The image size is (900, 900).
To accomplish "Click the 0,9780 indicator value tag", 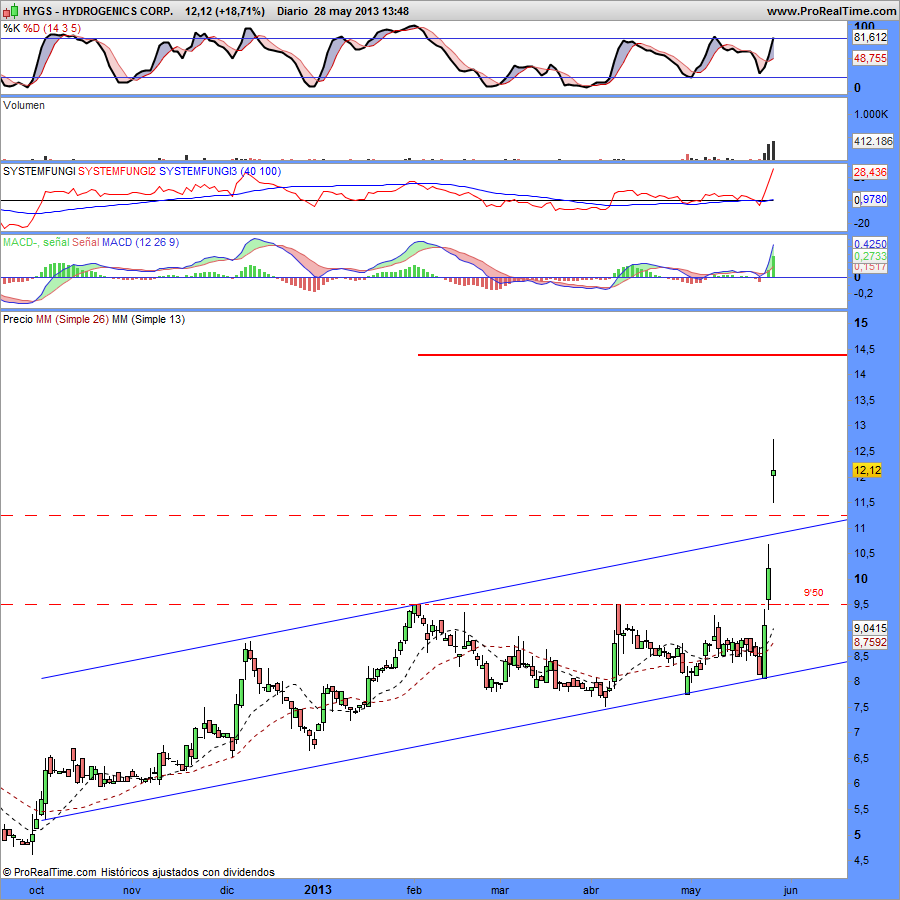I will pyautogui.click(x=870, y=199).
